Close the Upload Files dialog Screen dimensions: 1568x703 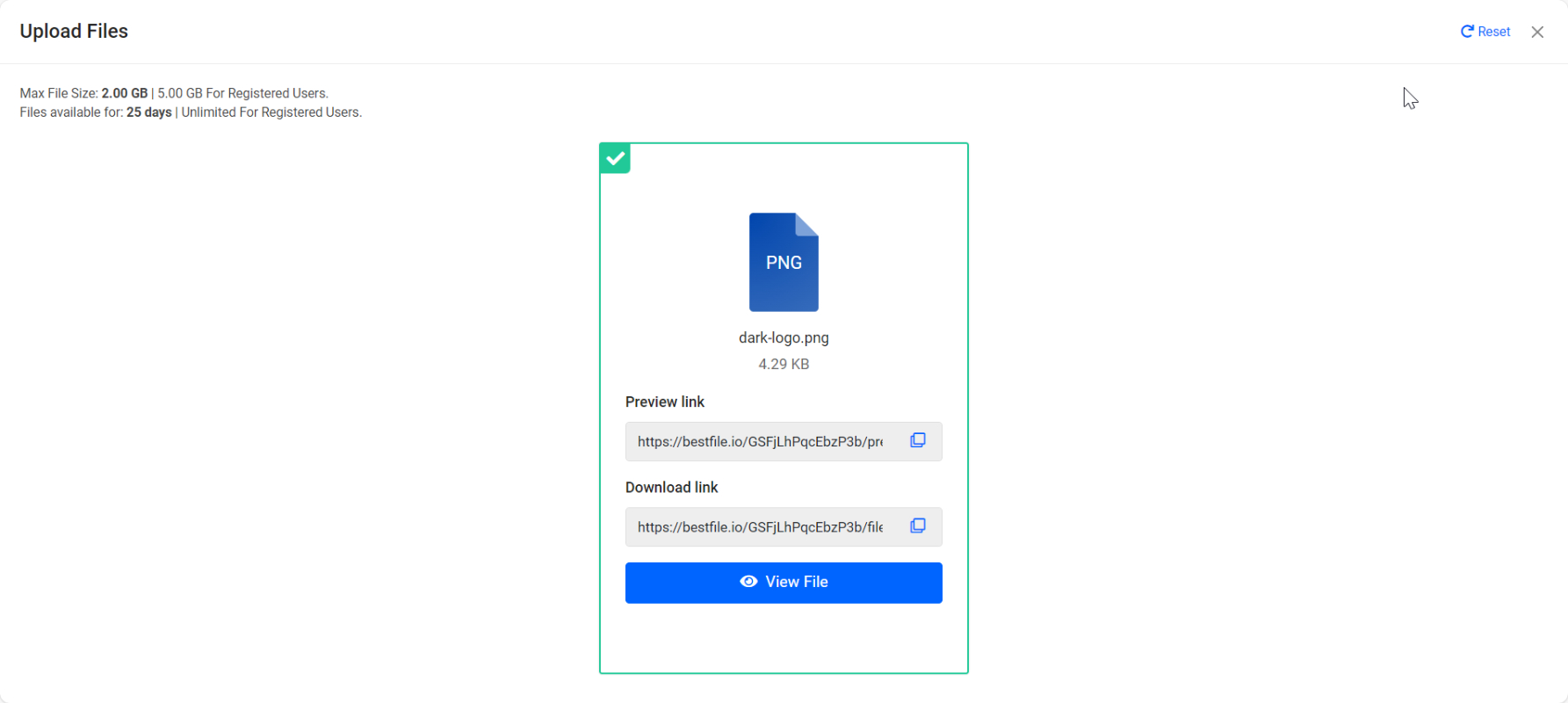pos(1537,32)
